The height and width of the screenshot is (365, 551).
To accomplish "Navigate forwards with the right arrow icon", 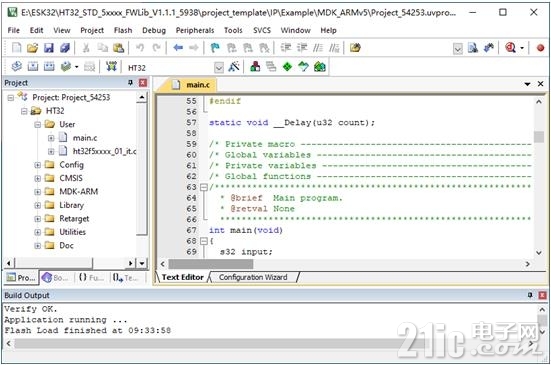I will pos(194,47).
